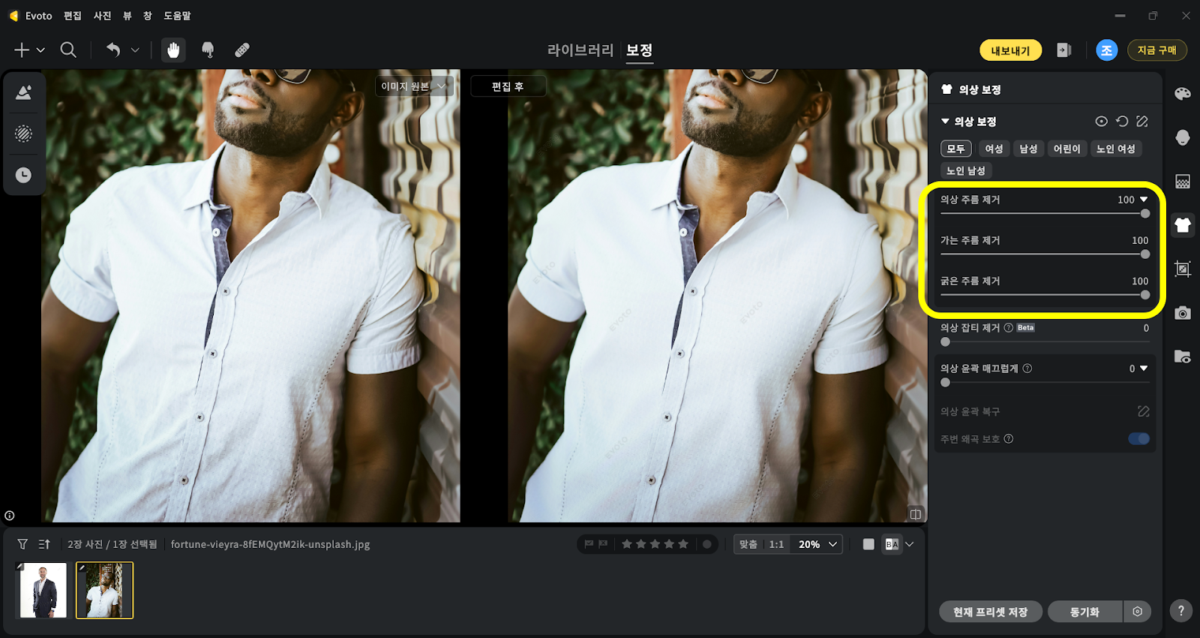Click the filter funnel icon in filmstrip

[x=22, y=545]
